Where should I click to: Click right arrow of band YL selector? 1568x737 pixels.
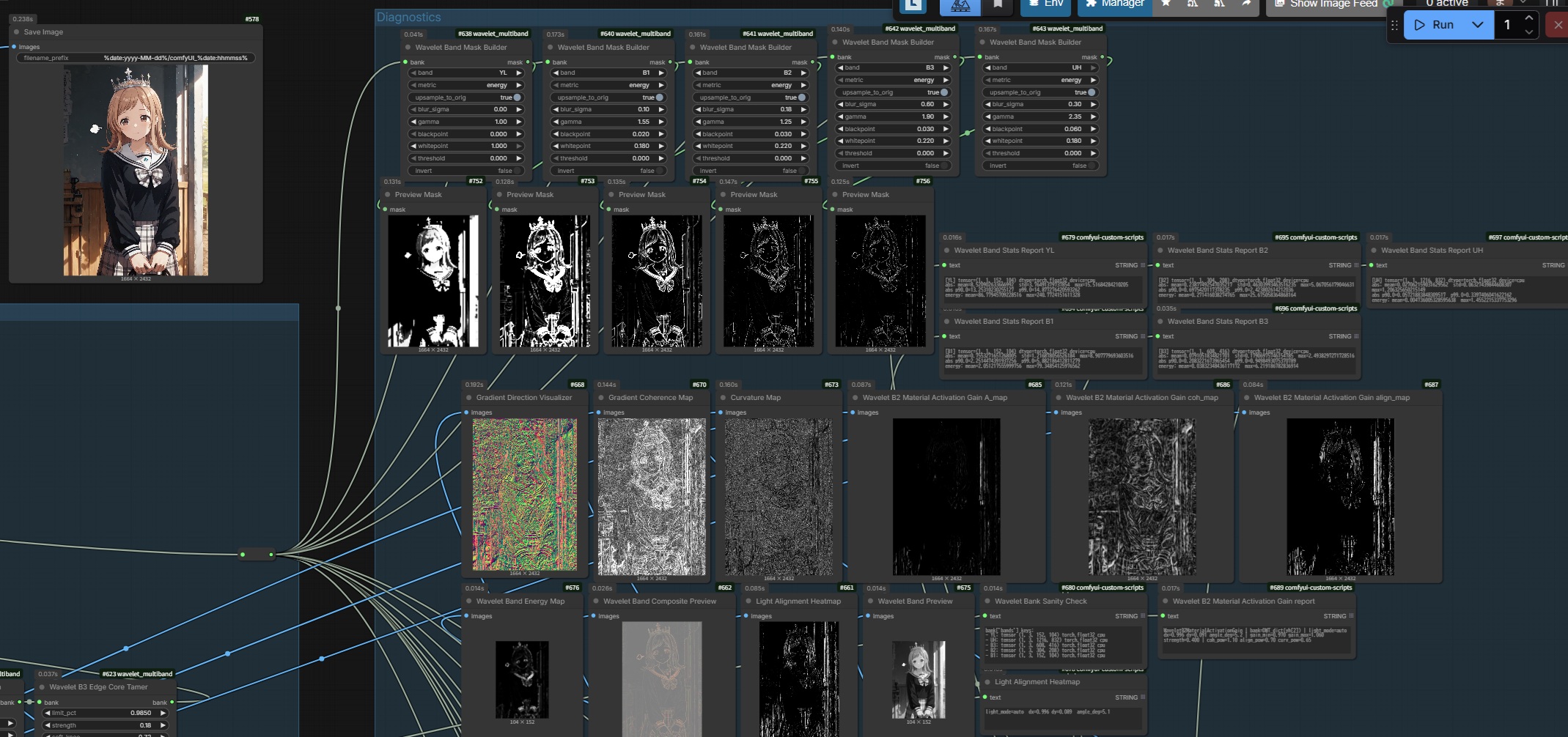(x=519, y=73)
